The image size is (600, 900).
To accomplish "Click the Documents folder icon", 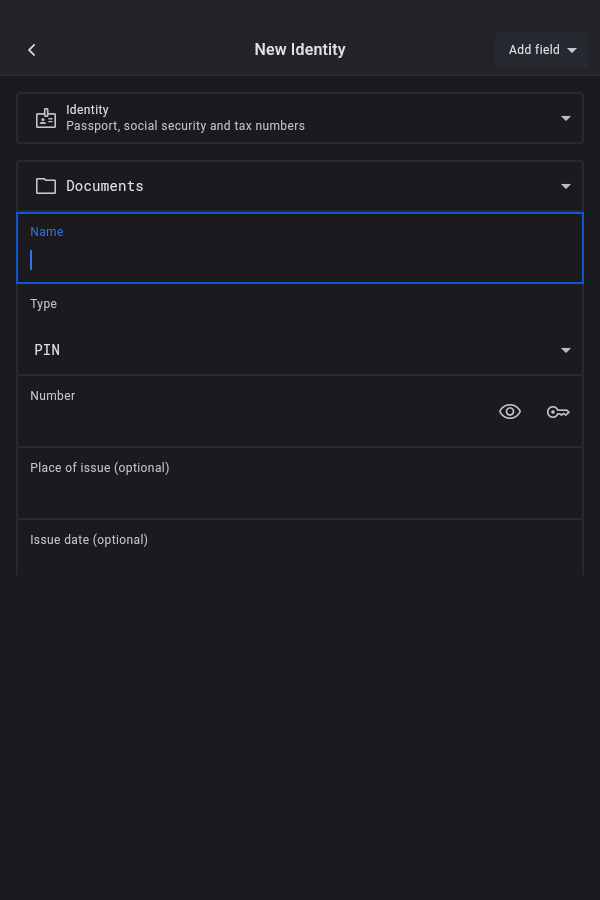I will 46,186.
